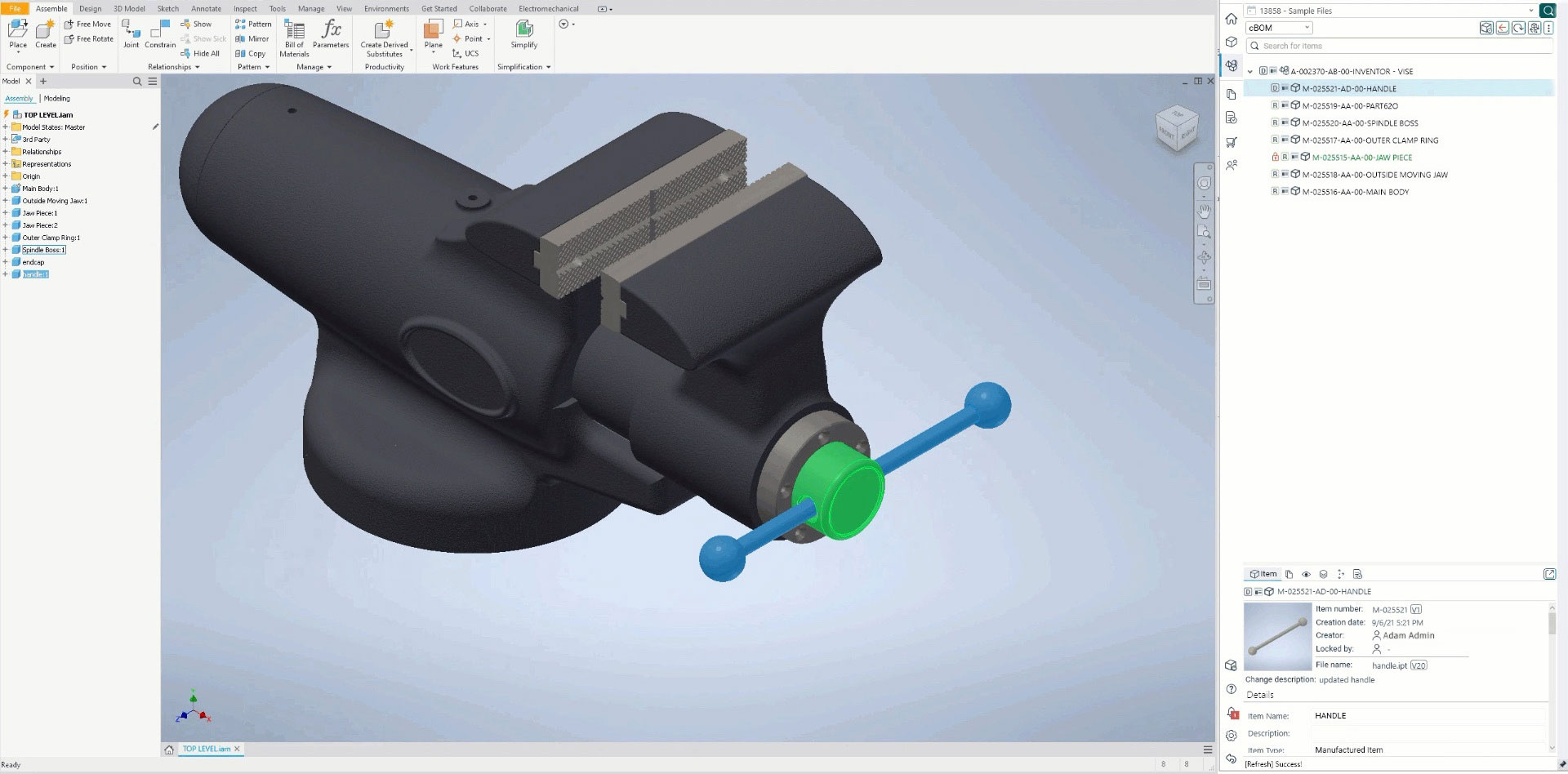Expand the Origin folder in the model browser
Viewport: 1568px width, 774px height.
coord(7,176)
